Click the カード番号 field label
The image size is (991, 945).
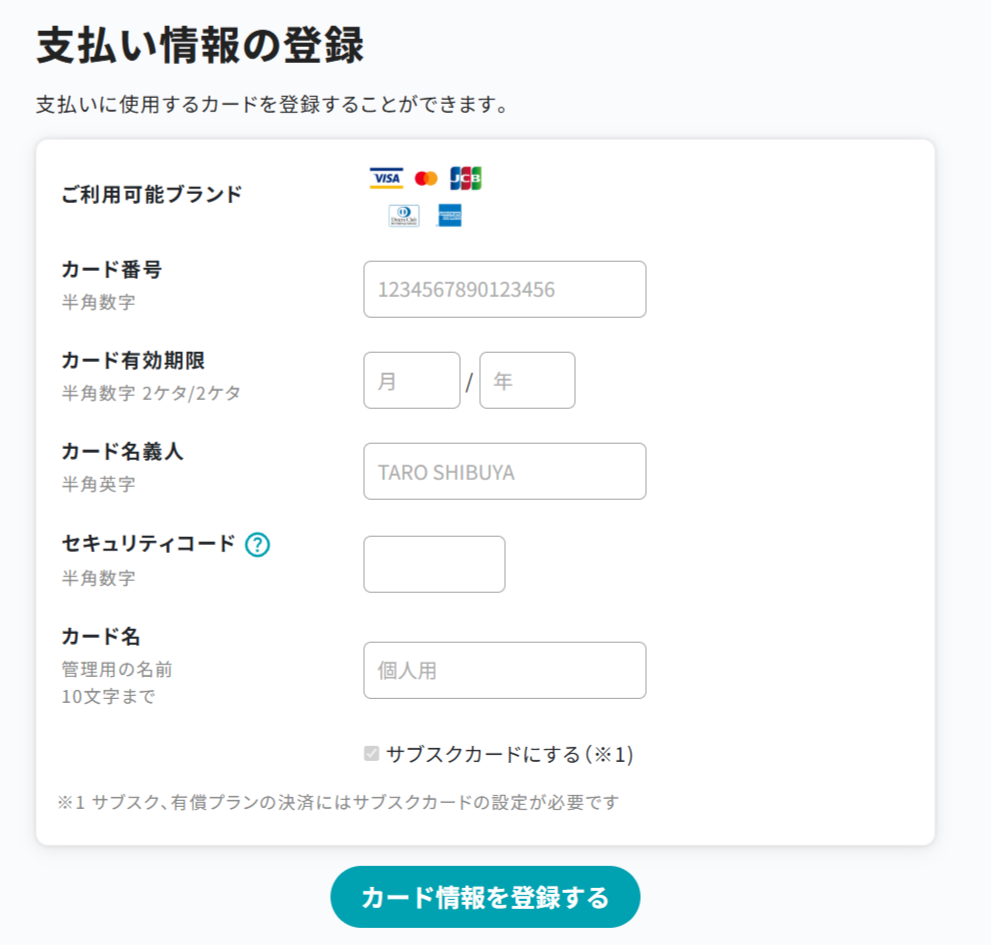click(x=111, y=269)
